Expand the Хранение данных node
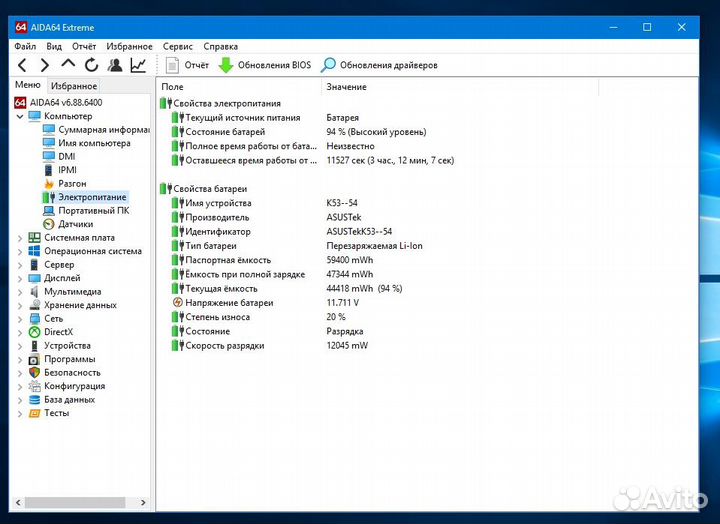 (x=20, y=305)
